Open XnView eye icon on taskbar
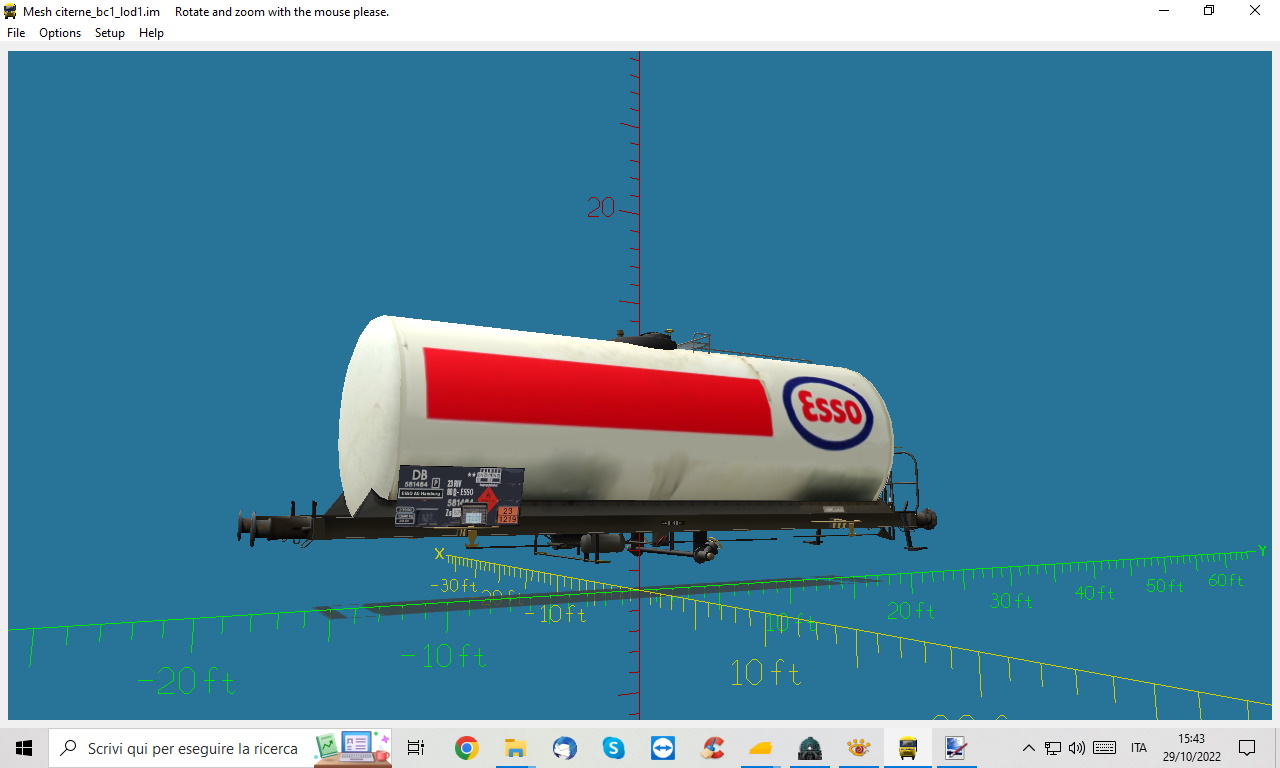1280x768 pixels. [858, 748]
